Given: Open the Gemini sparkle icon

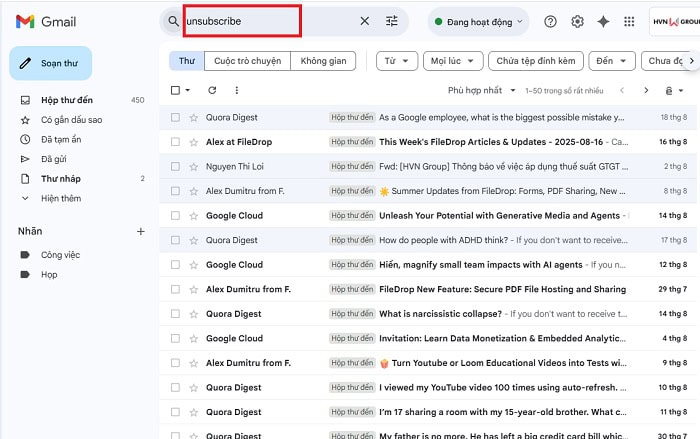Looking at the screenshot, I should [603, 21].
